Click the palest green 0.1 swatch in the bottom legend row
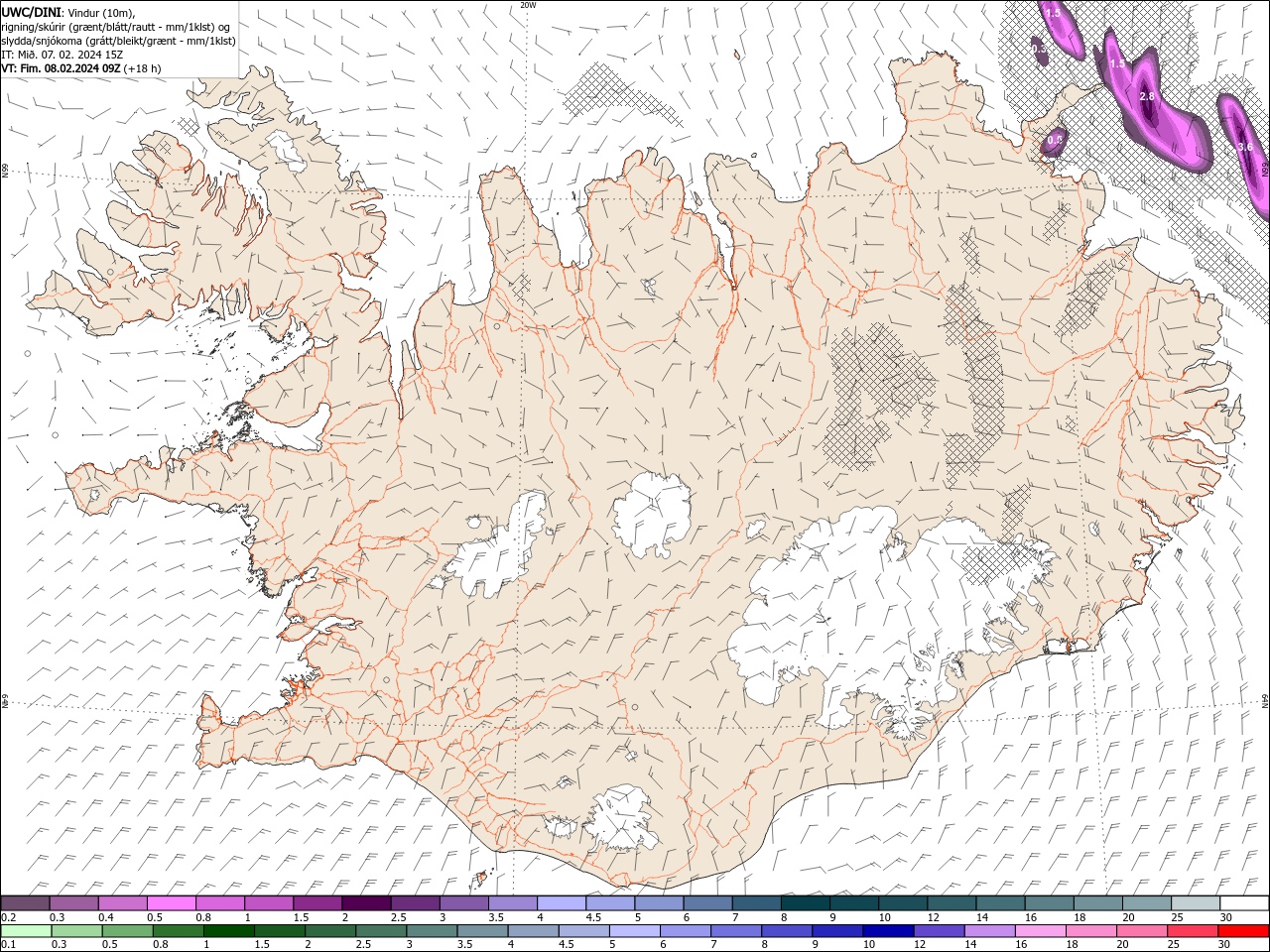The width and height of the screenshot is (1270, 952). tap(26, 931)
